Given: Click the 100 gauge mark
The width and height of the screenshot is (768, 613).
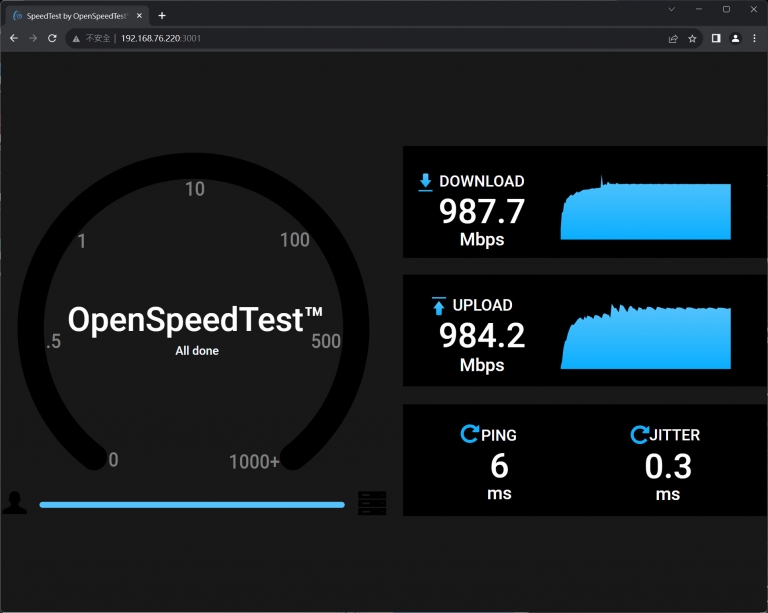Looking at the screenshot, I should (294, 240).
